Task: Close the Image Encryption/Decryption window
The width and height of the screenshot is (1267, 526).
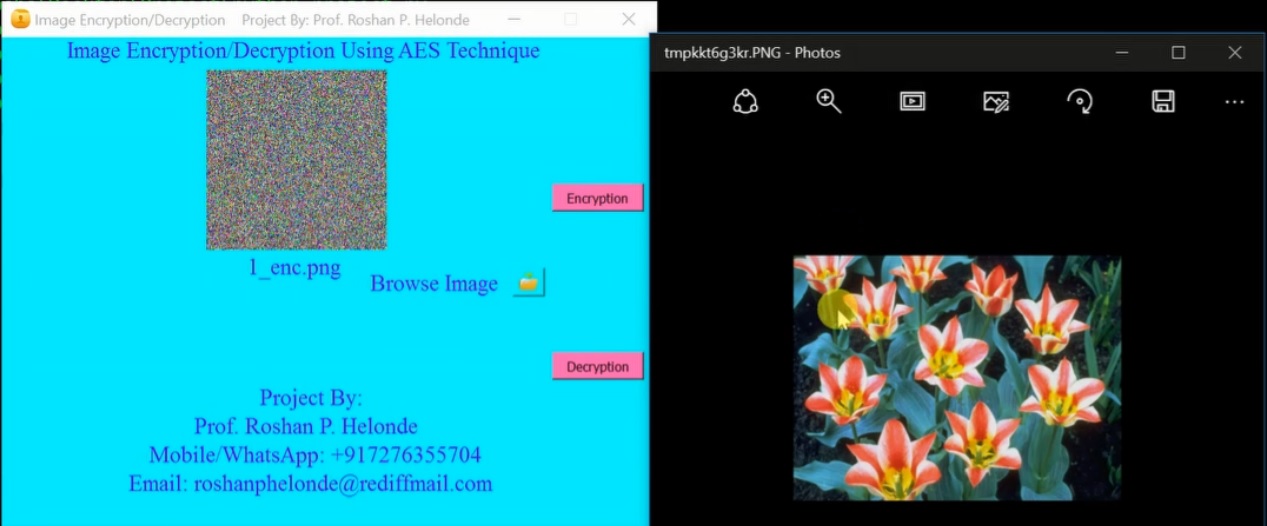Action: [628, 19]
